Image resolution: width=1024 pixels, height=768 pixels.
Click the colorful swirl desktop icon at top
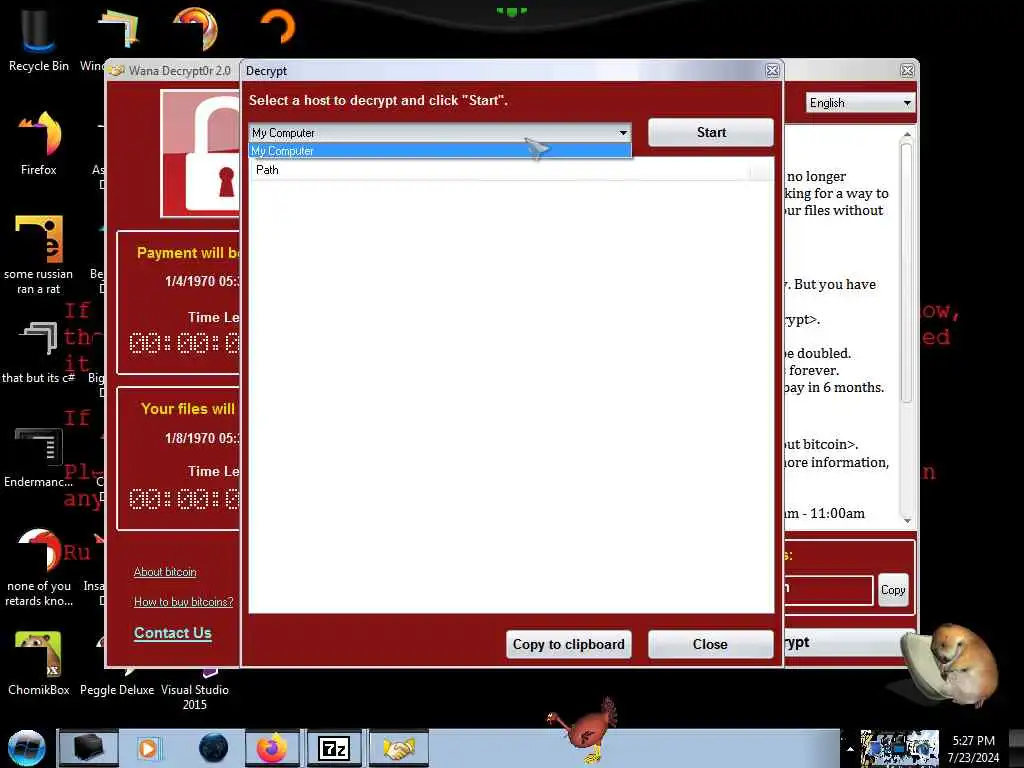pyautogui.click(x=195, y=28)
